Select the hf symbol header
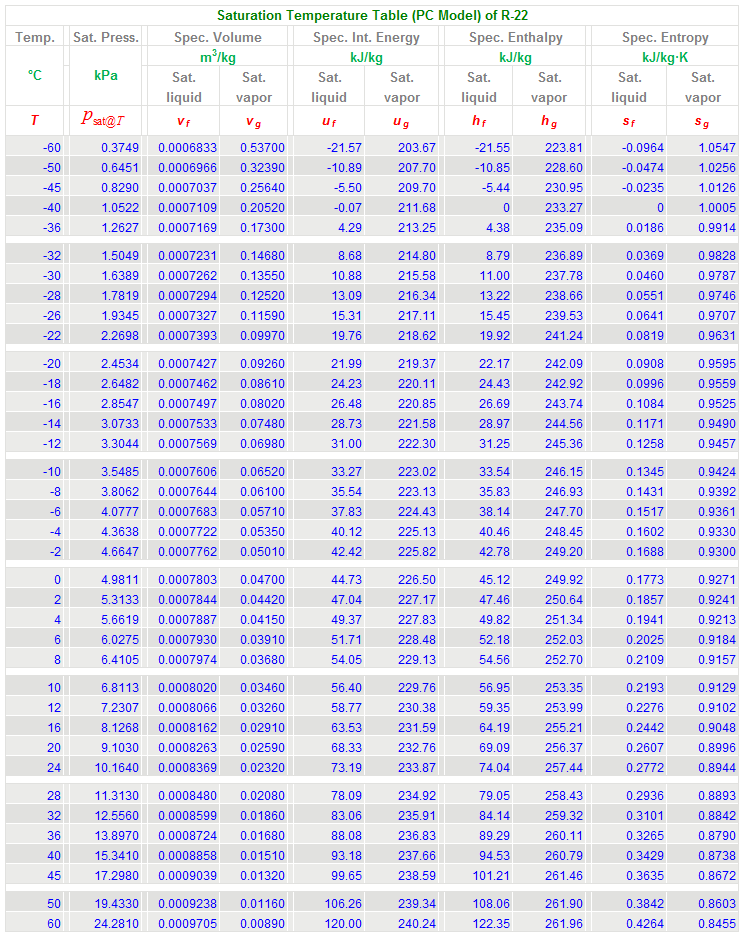Viewport: 744px width, 937px height. point(479,121)
